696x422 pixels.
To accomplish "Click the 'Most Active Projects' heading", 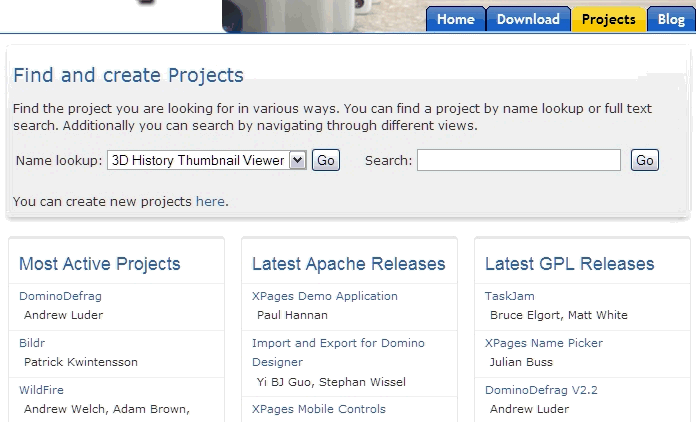I will coord(100,264).
